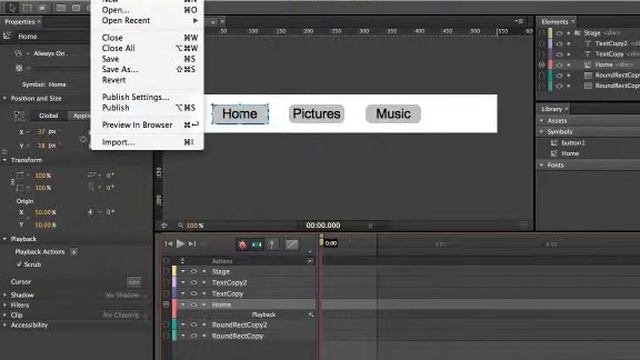Open the Playback options icon under Home layer
This screenshot has height=360, width=640.
[311, 315]
